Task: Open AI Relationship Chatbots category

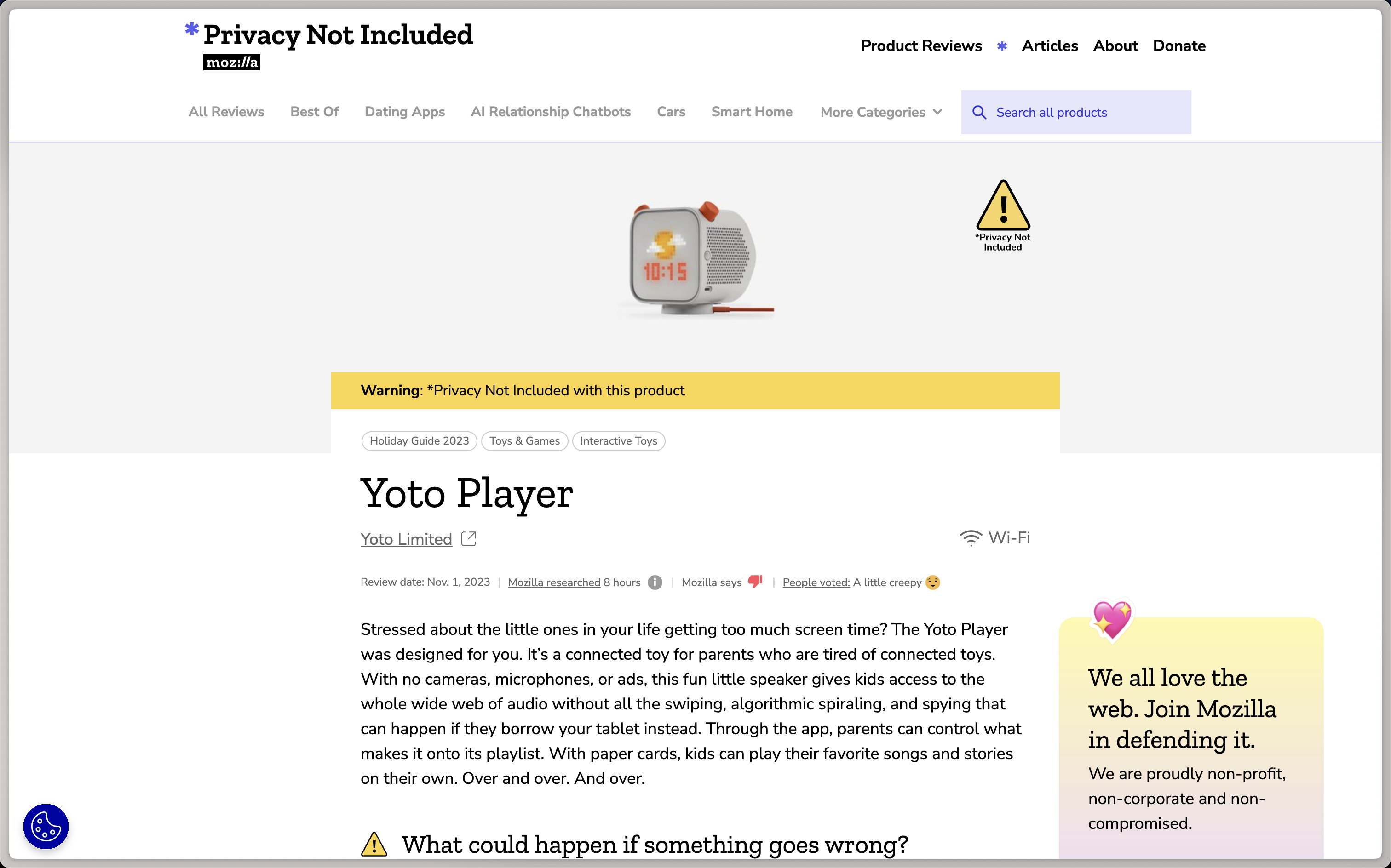Action: click(551, 111)
